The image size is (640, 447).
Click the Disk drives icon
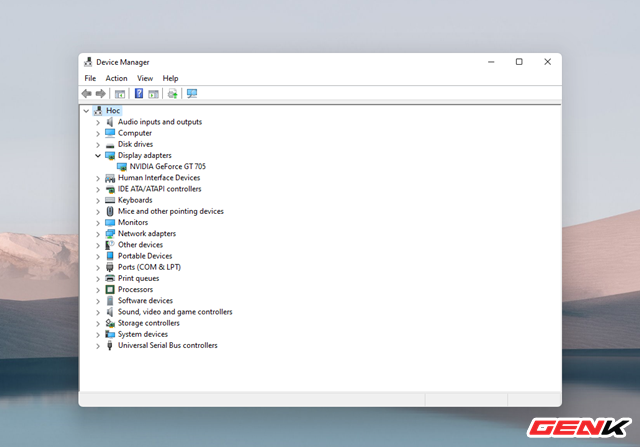pos(110,145)
